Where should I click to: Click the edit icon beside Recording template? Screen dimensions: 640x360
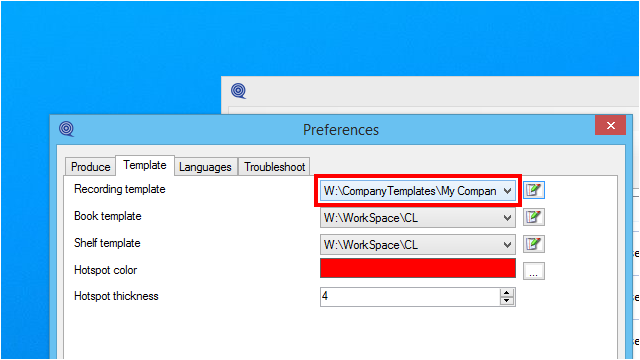[x=533, y=190]
